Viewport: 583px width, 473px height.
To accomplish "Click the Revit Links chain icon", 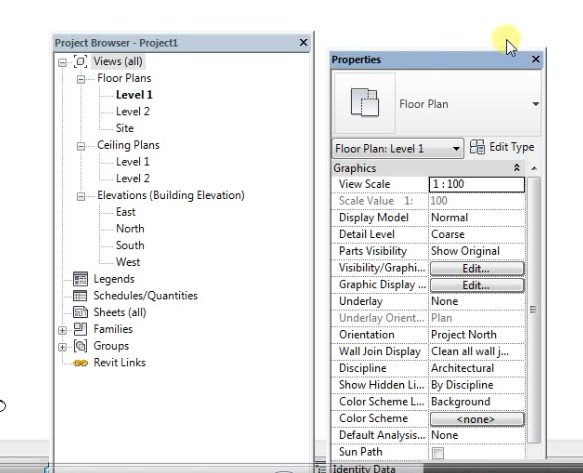I will tap(80, 363).
